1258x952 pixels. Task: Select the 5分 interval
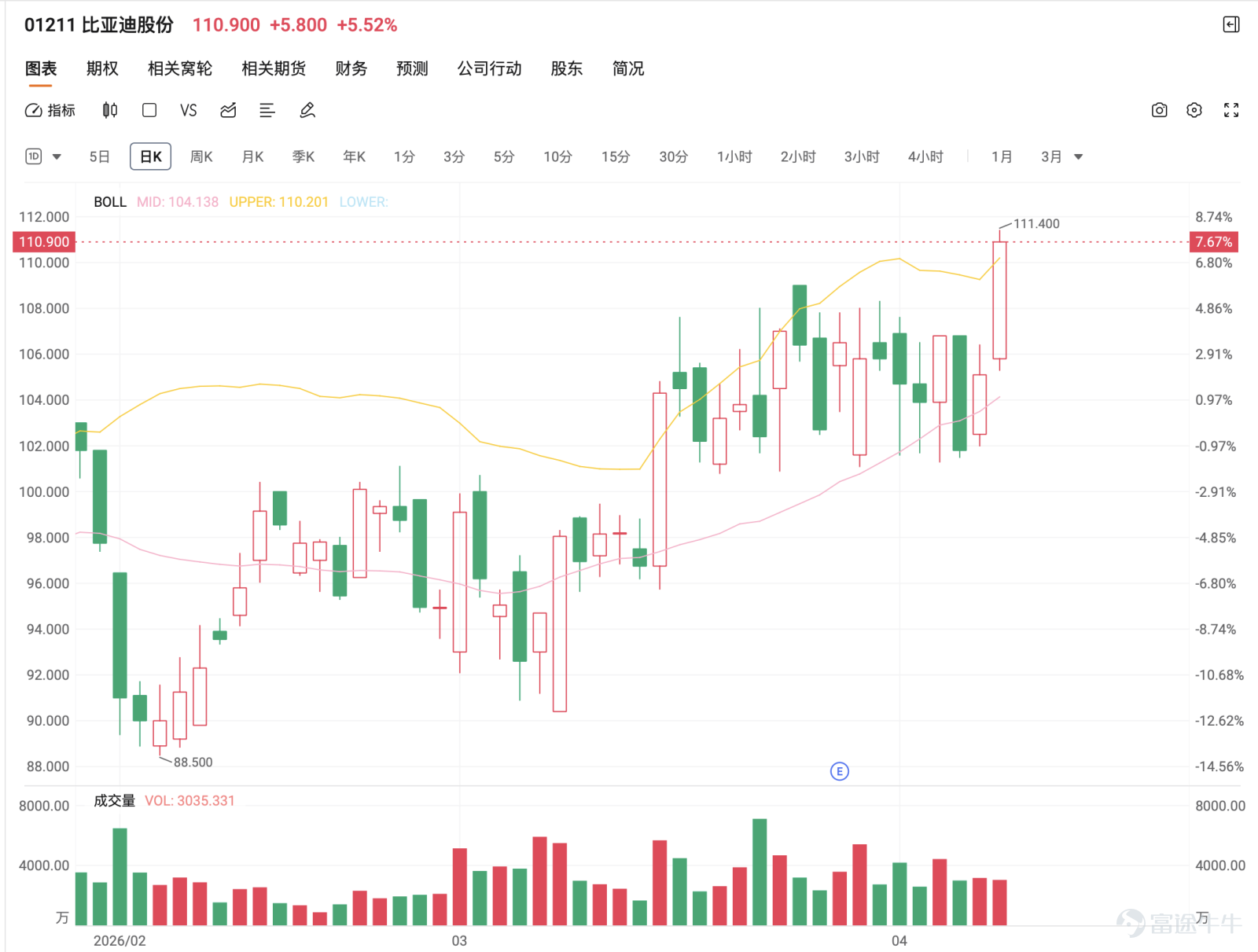[504, 156]
